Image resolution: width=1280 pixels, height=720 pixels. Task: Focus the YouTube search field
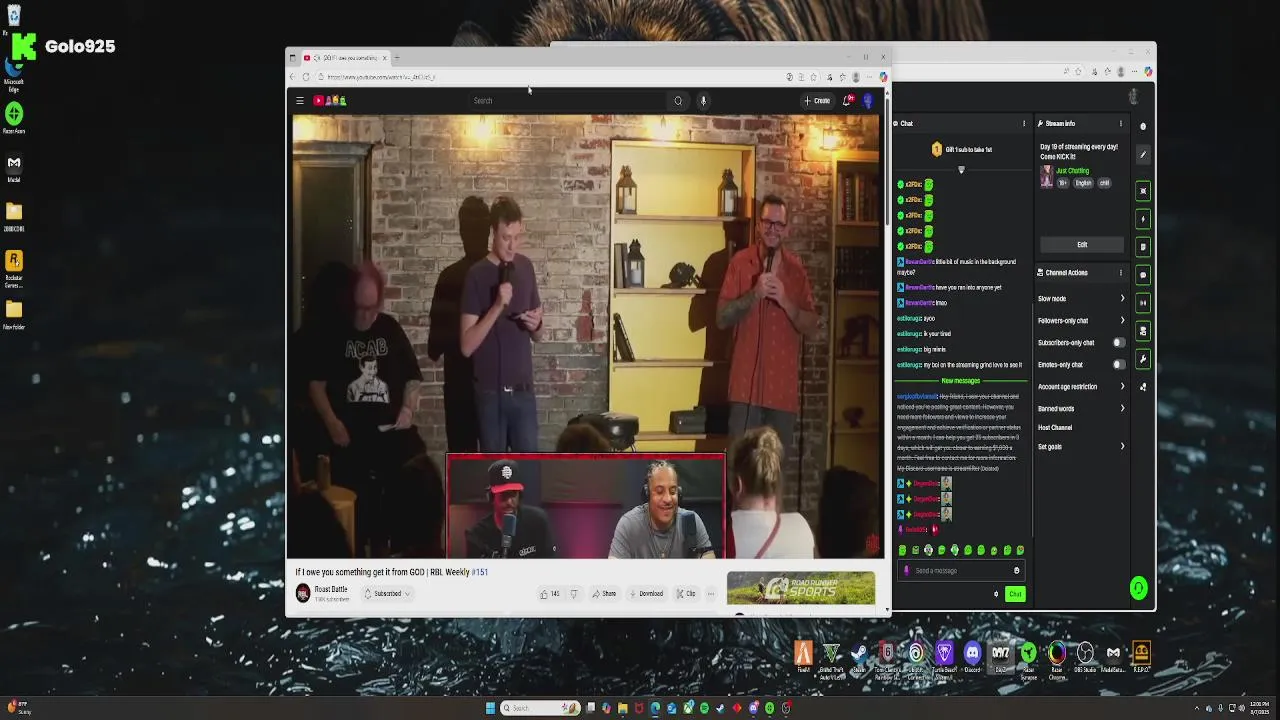[567, 100]
